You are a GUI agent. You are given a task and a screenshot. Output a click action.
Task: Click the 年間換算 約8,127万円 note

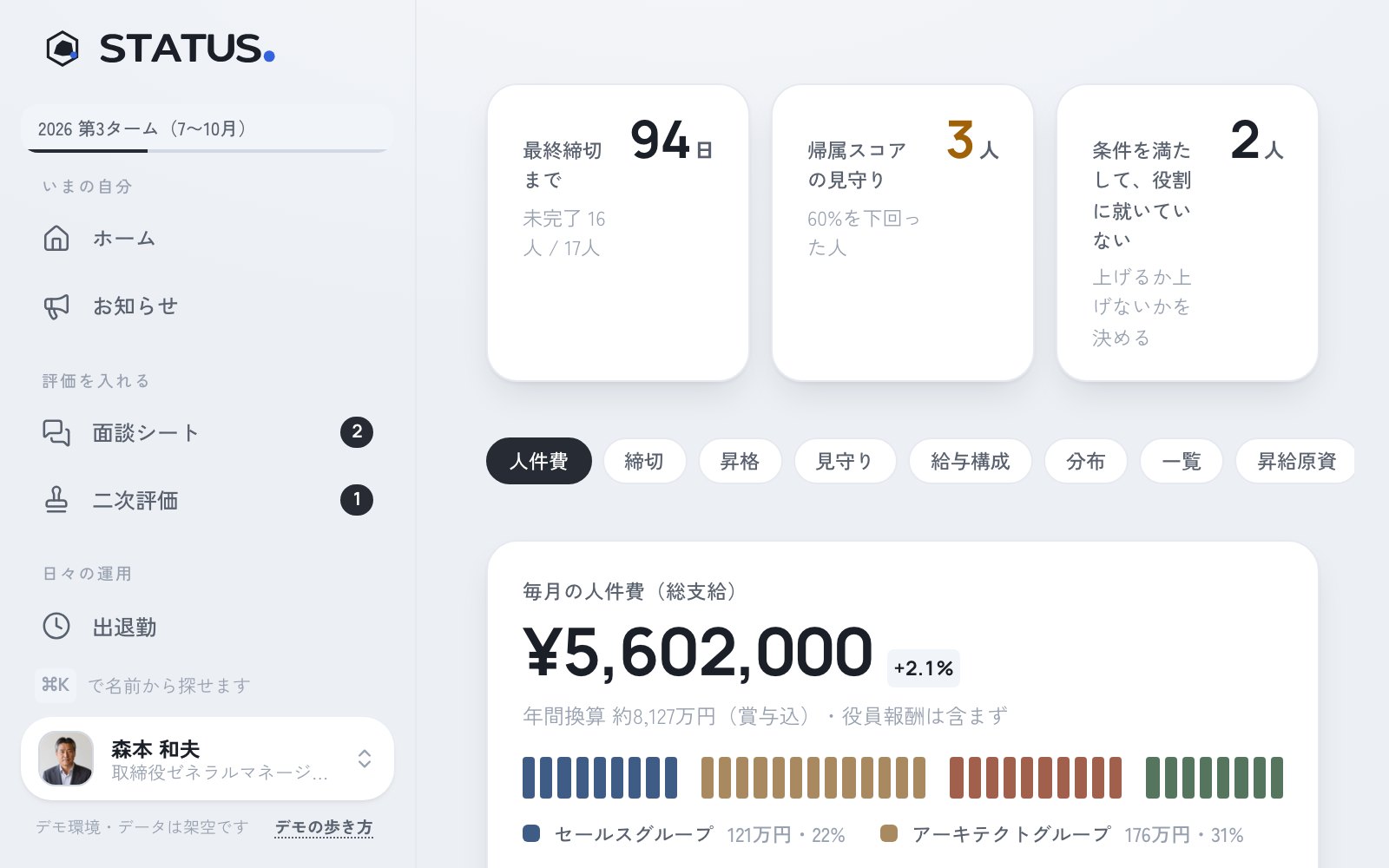765,716
